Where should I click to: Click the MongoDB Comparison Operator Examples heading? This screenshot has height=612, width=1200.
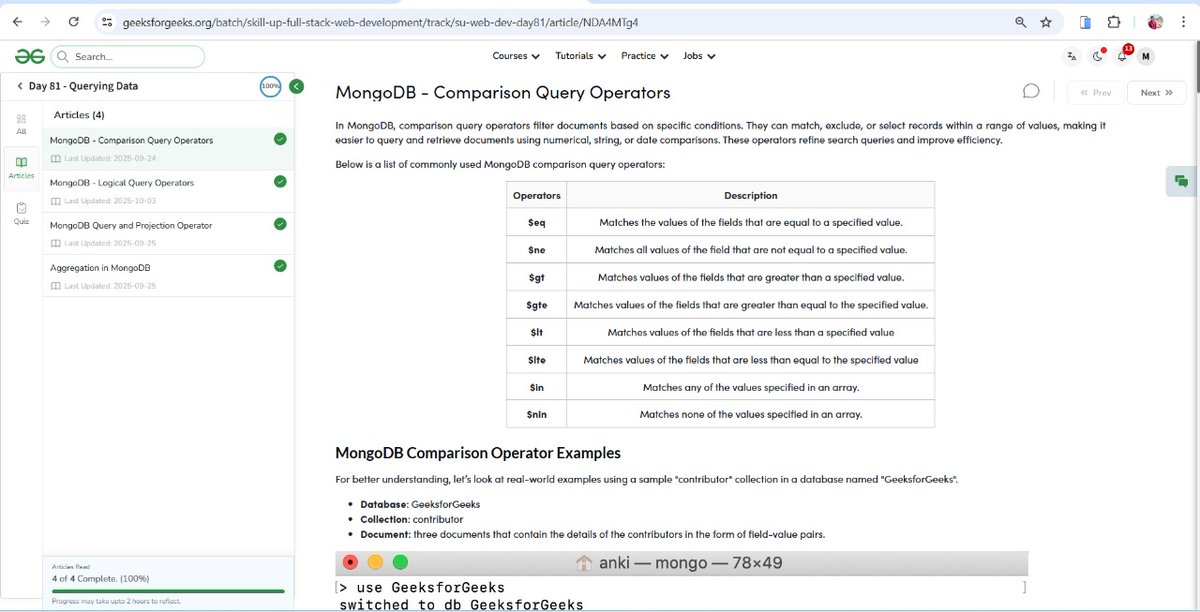478,453
